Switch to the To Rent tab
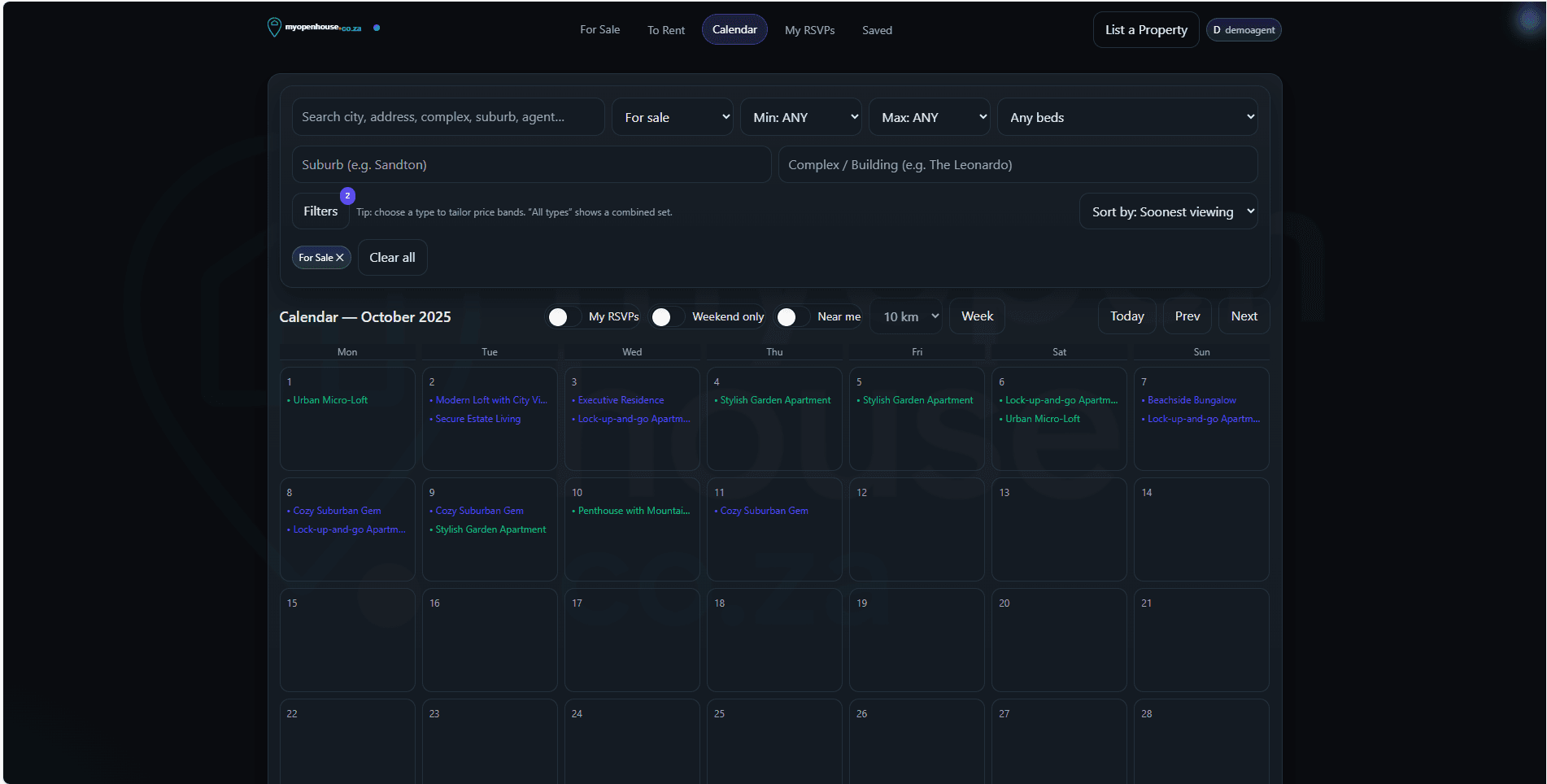The width and height of the screenshot is (1547, 784). 665,29
